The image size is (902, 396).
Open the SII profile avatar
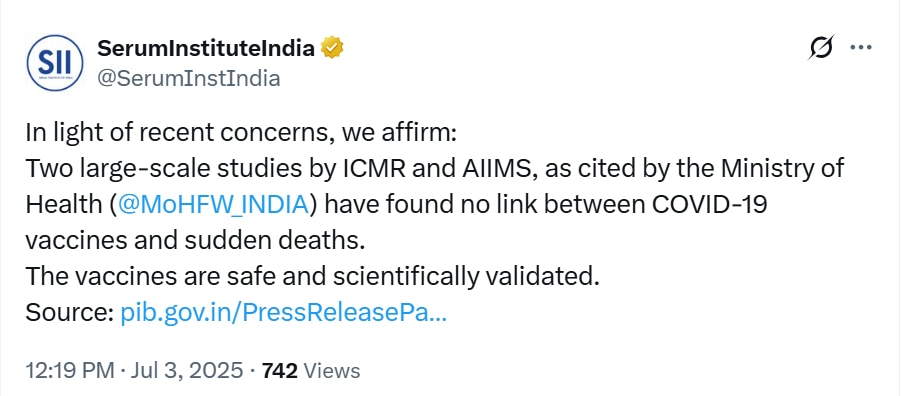56,62
